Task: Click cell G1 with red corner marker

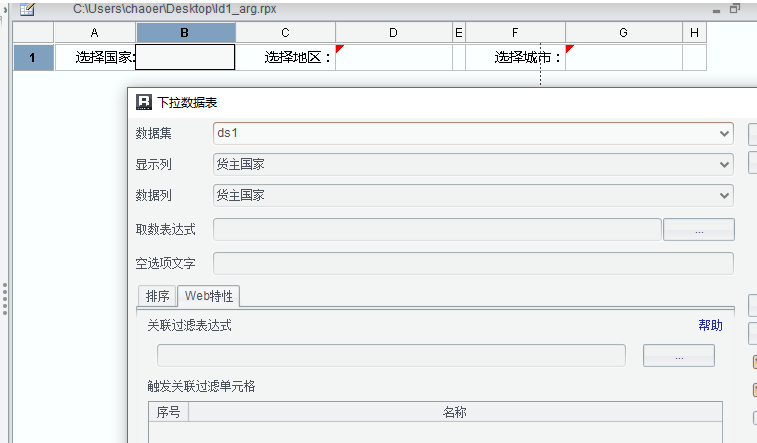Action: pos(624,57)
